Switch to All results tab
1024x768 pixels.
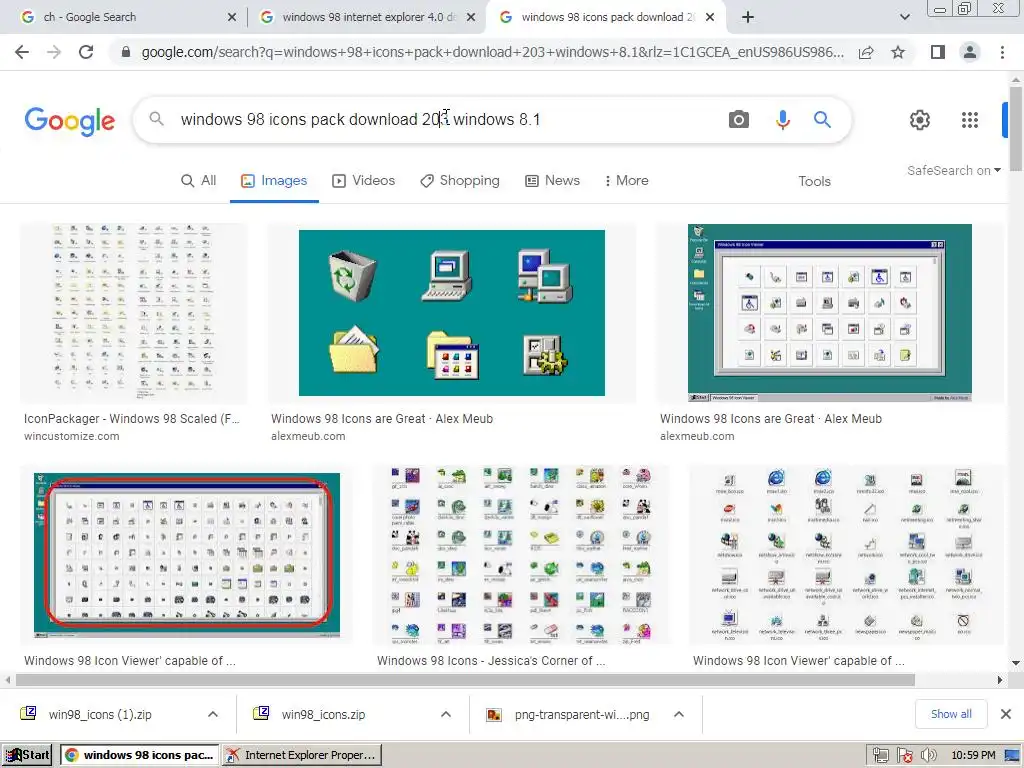tap(199, 181)
